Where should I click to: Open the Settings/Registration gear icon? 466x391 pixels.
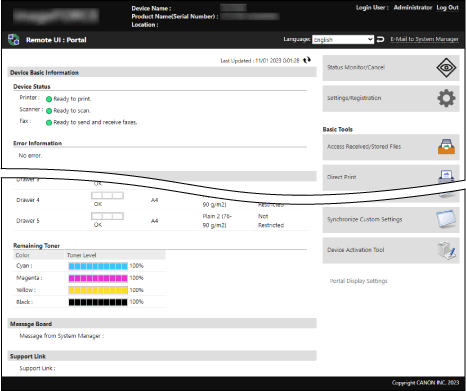(446, 98)
